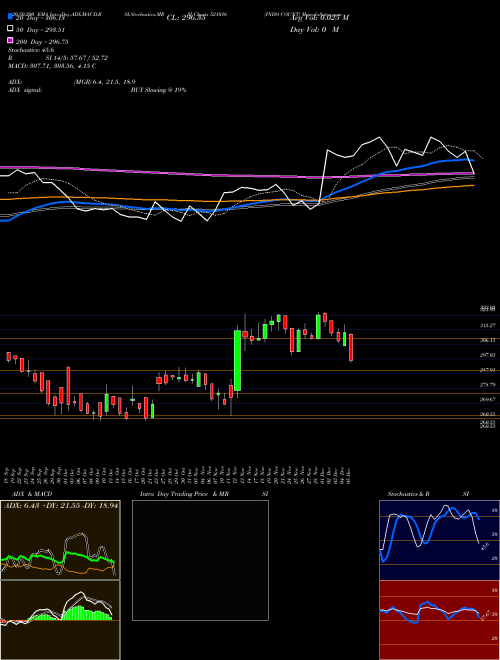Click the 278.79 price axis label
Viewport: 500px width, 660px height.
pyautogui.click(x=489, y=385)
